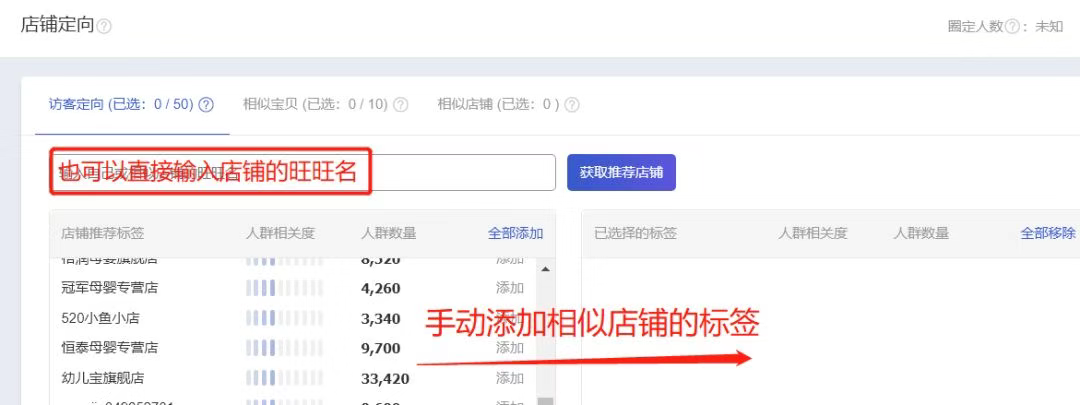Click help icon beside 店铺定向 title
The width and height of the screenshot is (1080, 405).
click(104, 27)
